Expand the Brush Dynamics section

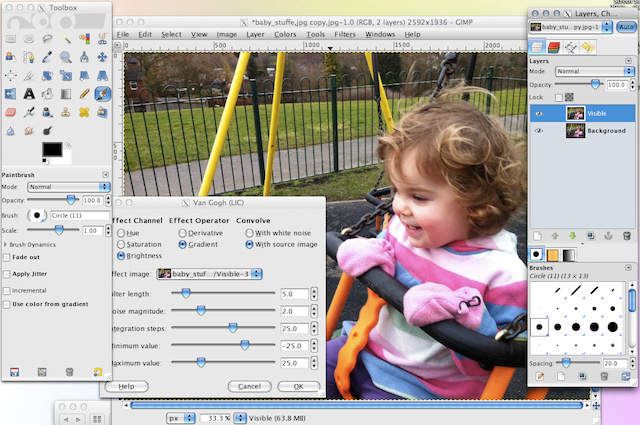[x=8, y=244]
